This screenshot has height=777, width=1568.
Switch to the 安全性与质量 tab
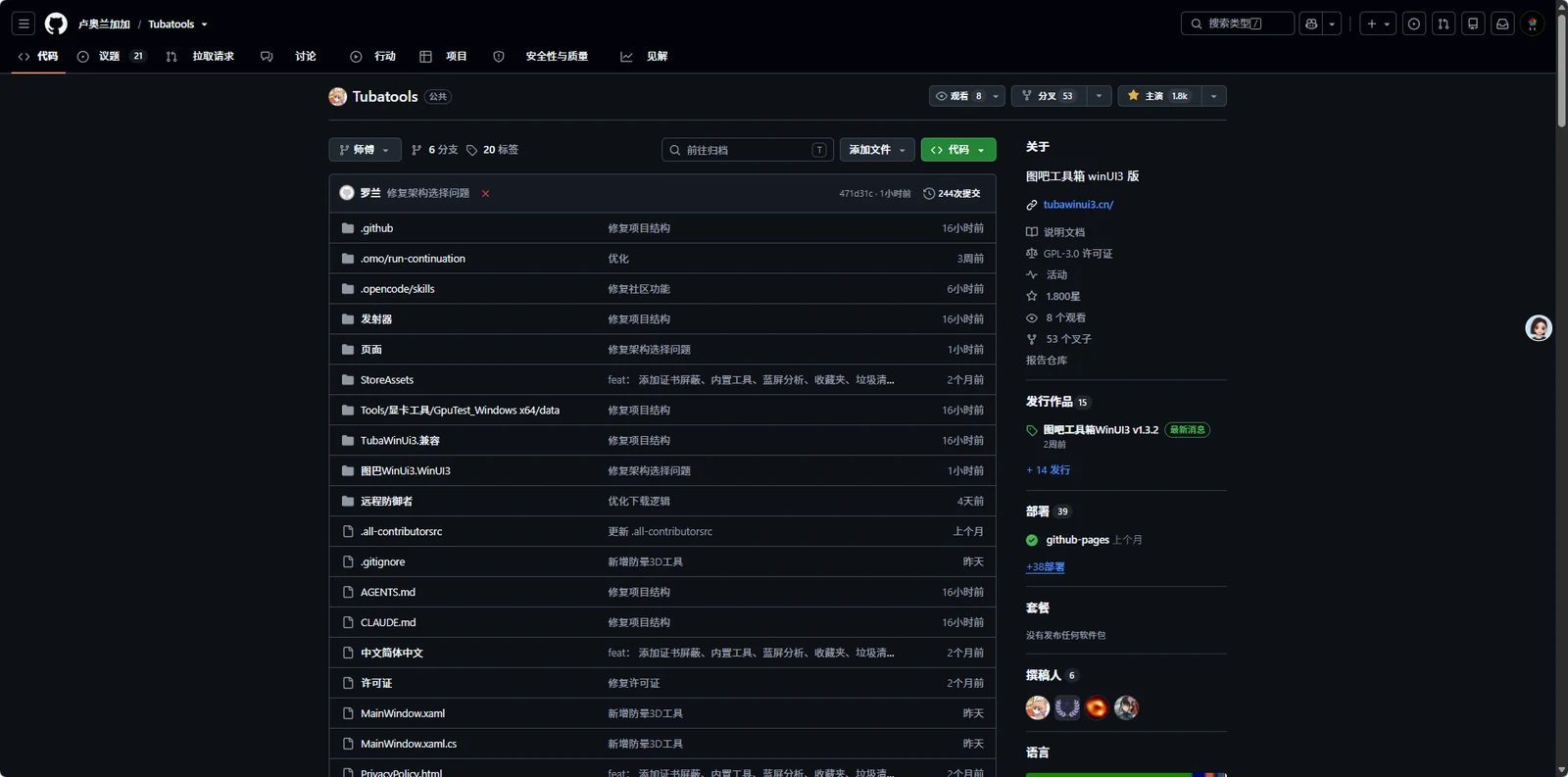pos(541,56)
